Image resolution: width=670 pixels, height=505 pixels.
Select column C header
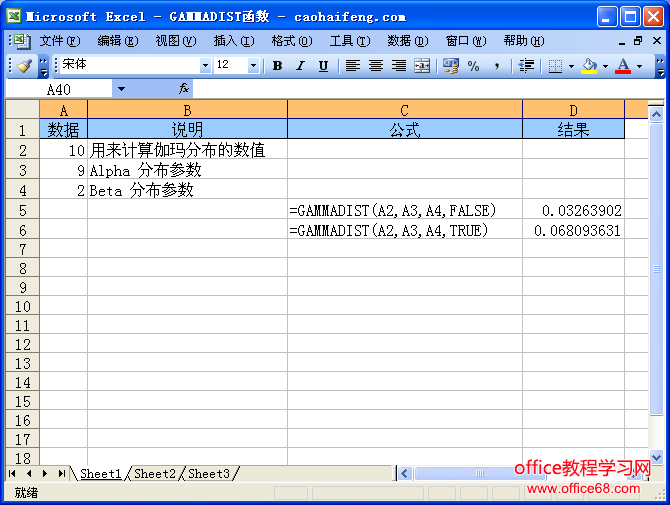click(405, 110)
